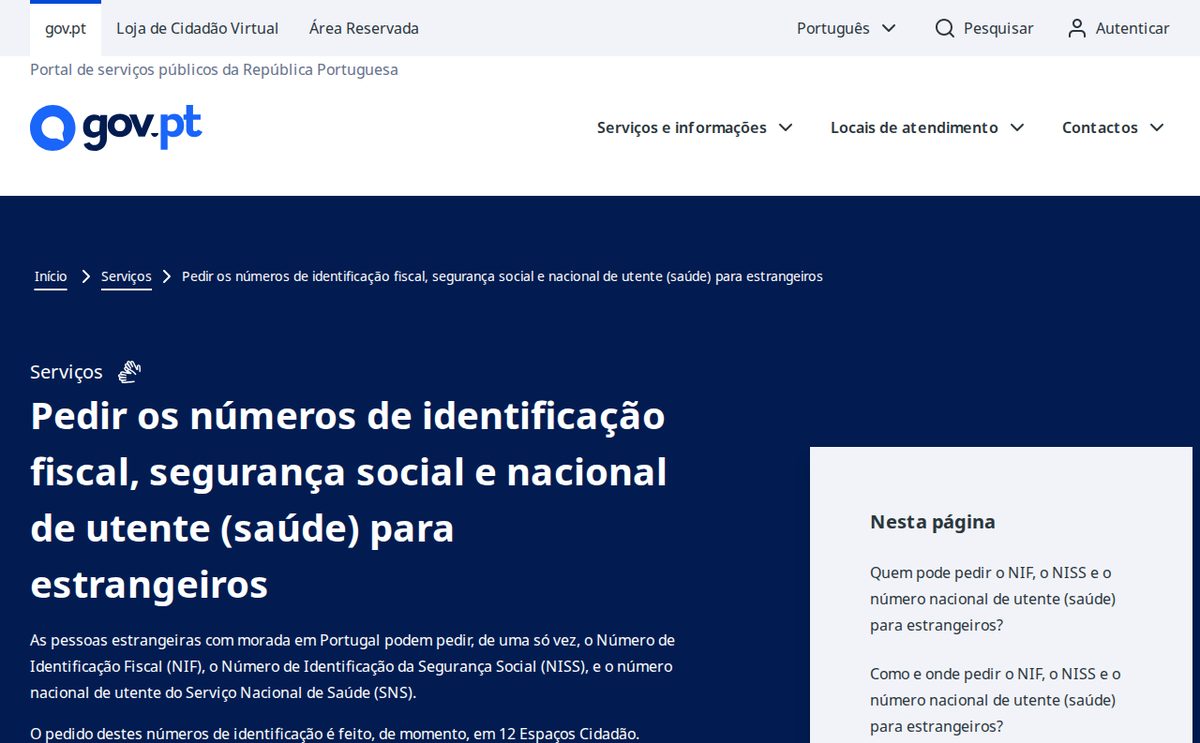Screen dimensions: 1200x743
Task: Click 'Portal de serviços públicos da República Portuguesa' text
Action: (x=214, y=69)
